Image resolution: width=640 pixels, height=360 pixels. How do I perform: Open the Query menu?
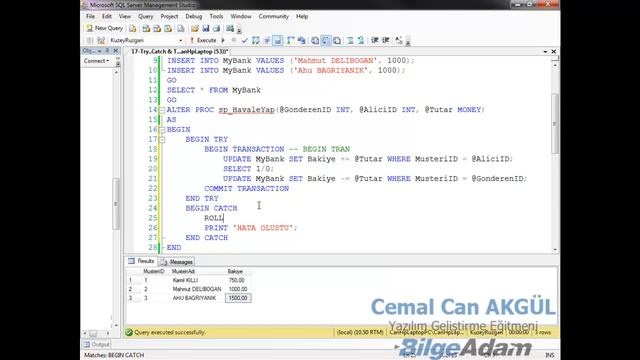pos(146,16)
